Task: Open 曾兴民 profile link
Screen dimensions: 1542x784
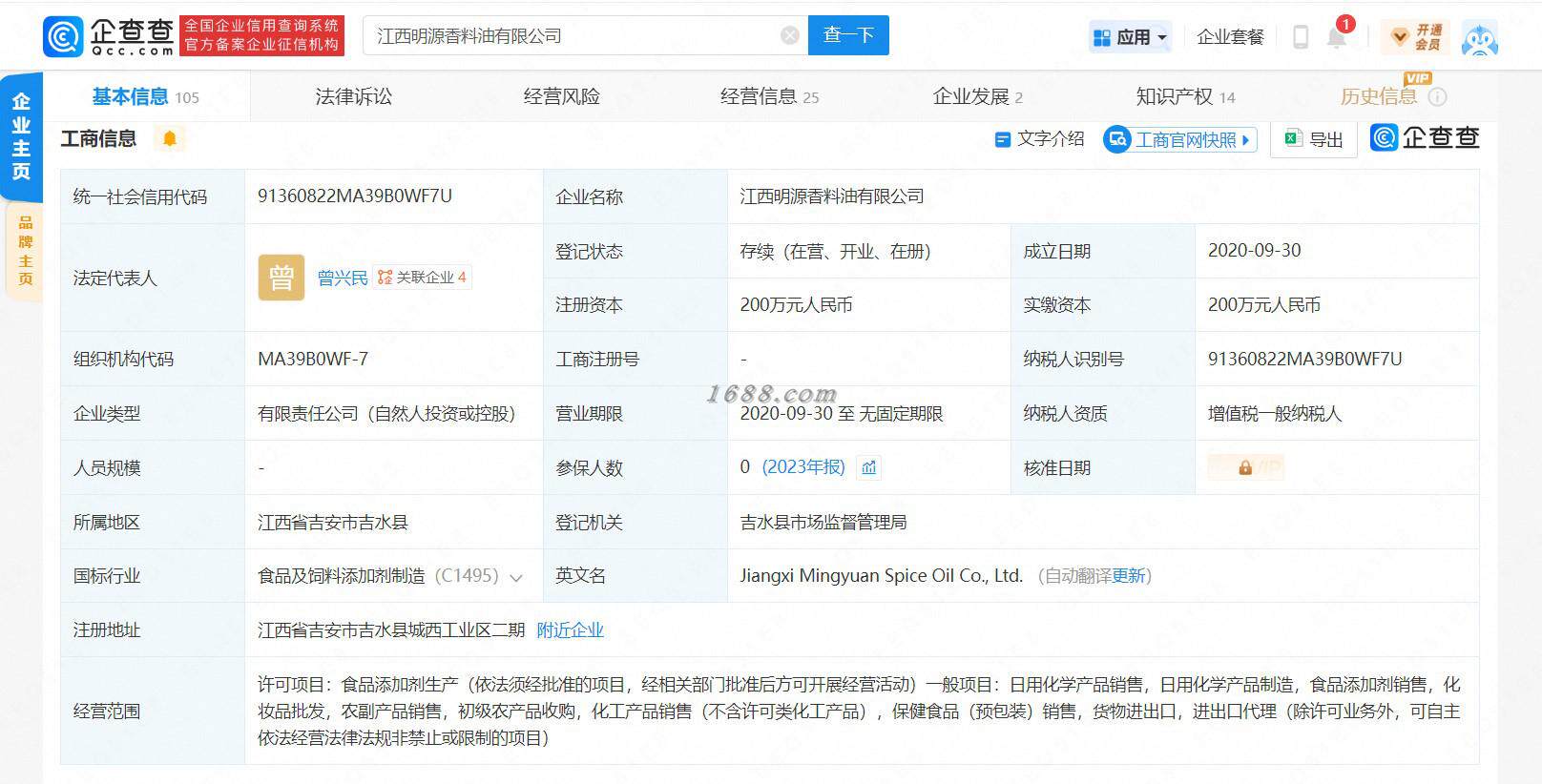Action: [x=343, y=278]
